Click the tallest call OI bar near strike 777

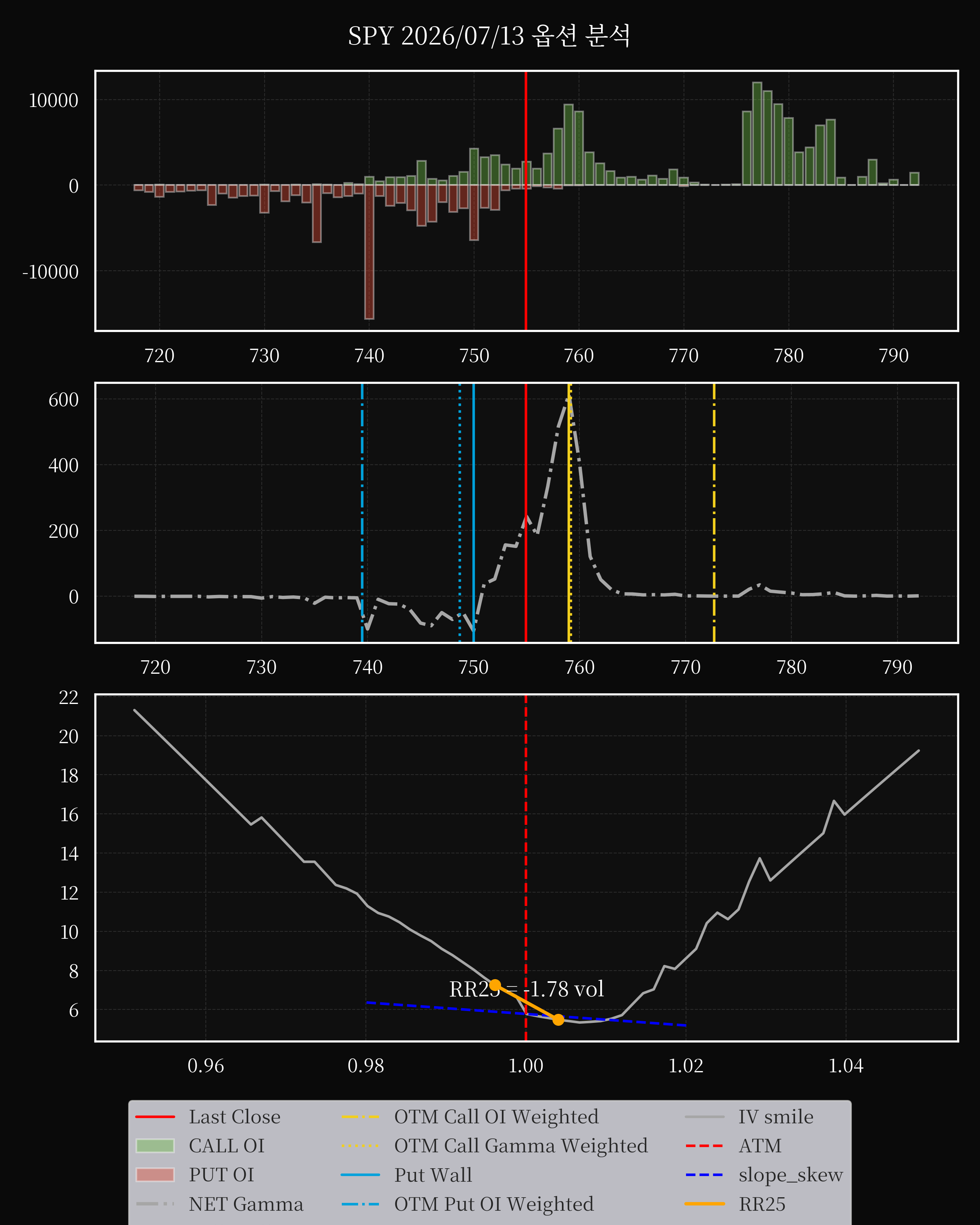(757, 134)
